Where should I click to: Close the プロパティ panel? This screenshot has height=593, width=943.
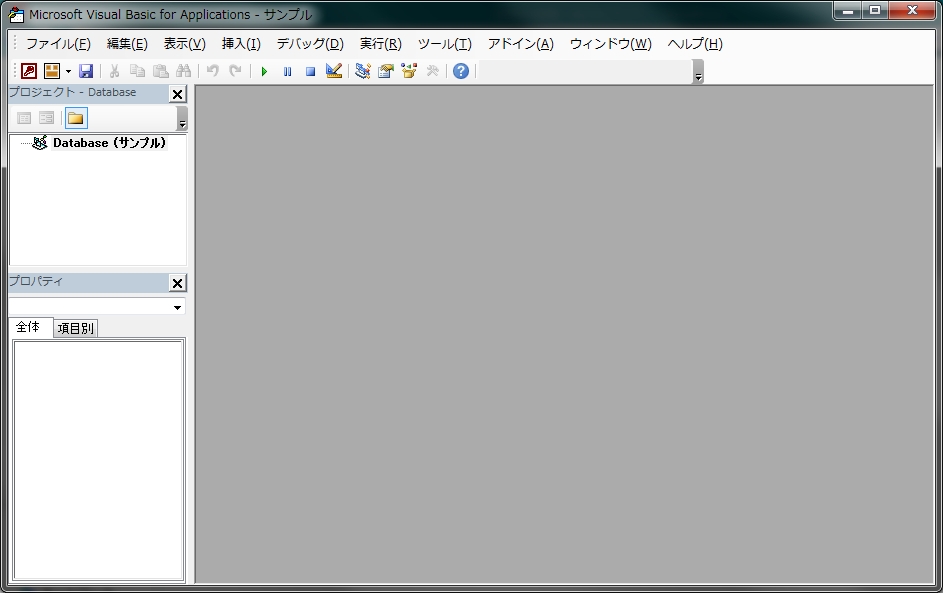(177, 283)
